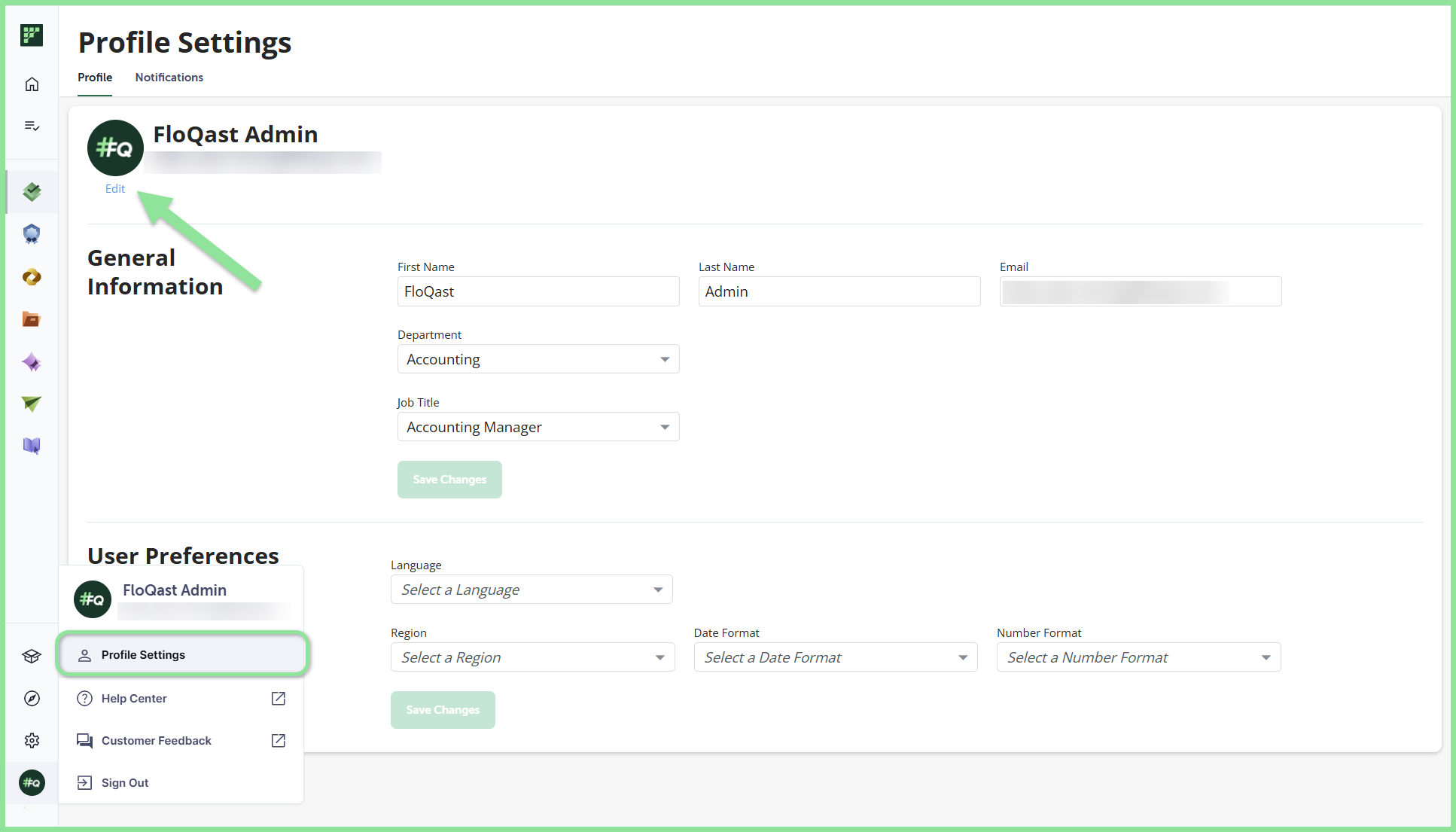Open the orange folder module icon
This screenshot has width=1456, height=832.
[x=32, y=319]
